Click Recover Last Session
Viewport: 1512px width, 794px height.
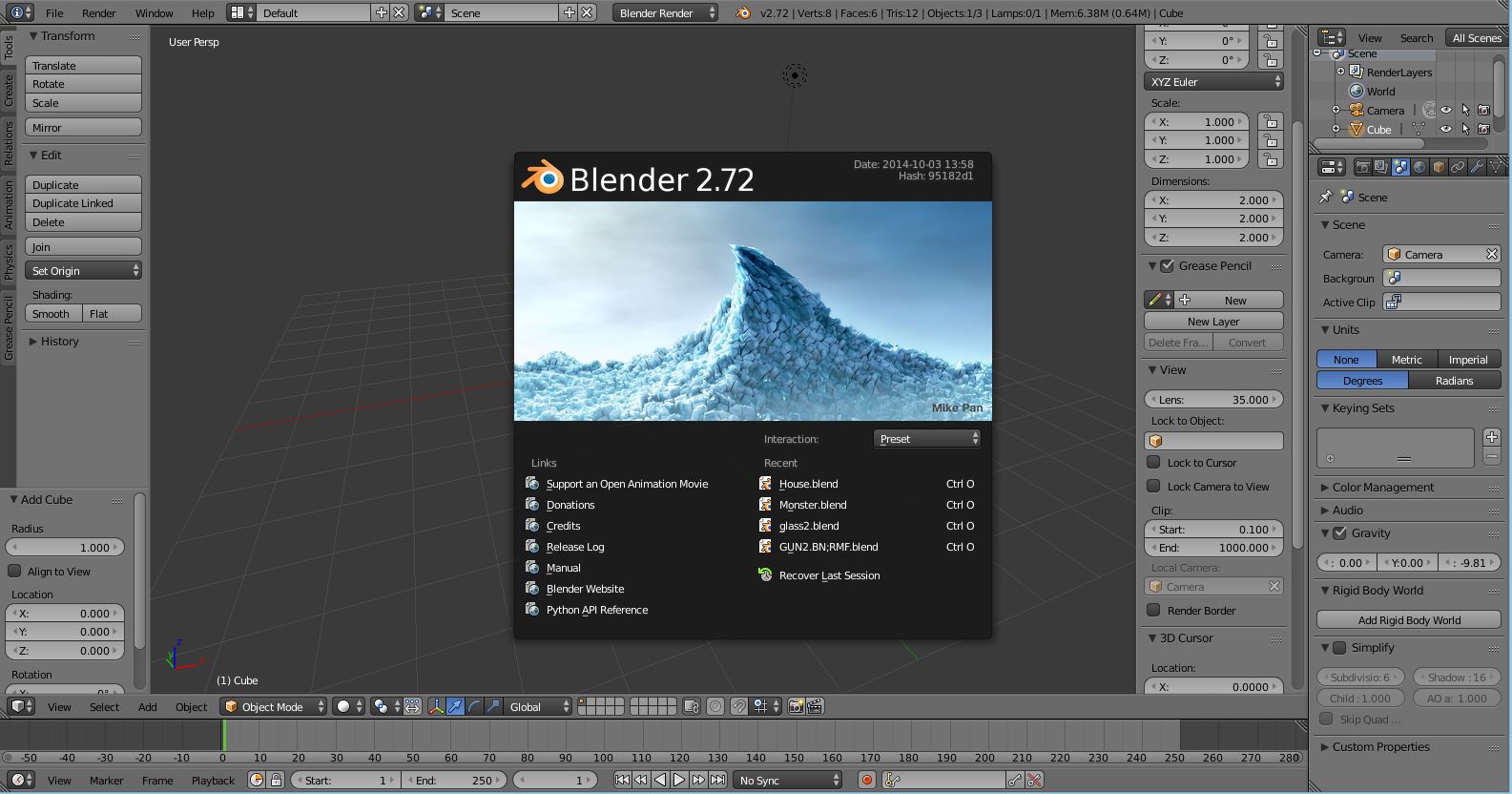point(829,575)
